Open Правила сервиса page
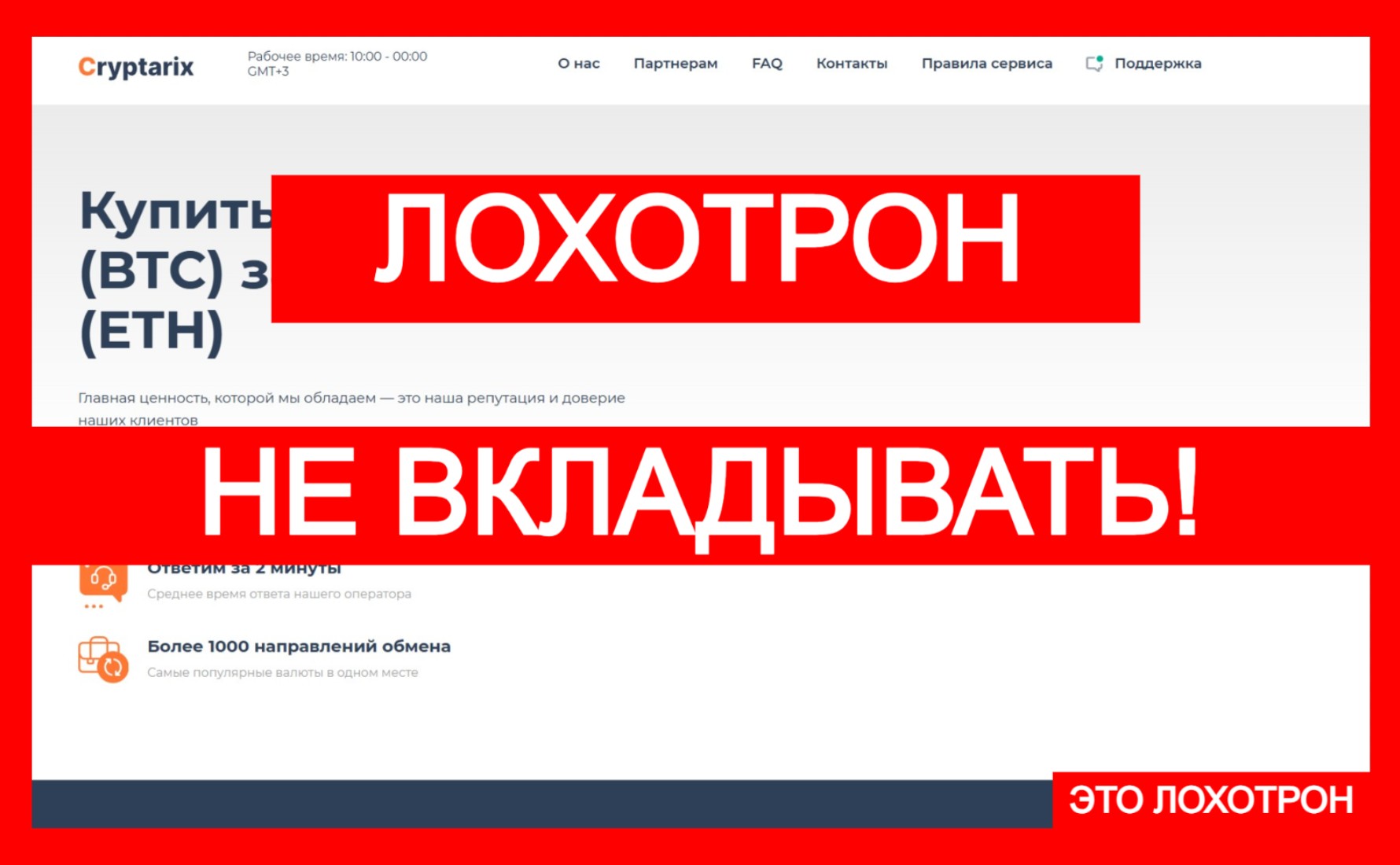The image size is (1400, 865). point(986,64)
